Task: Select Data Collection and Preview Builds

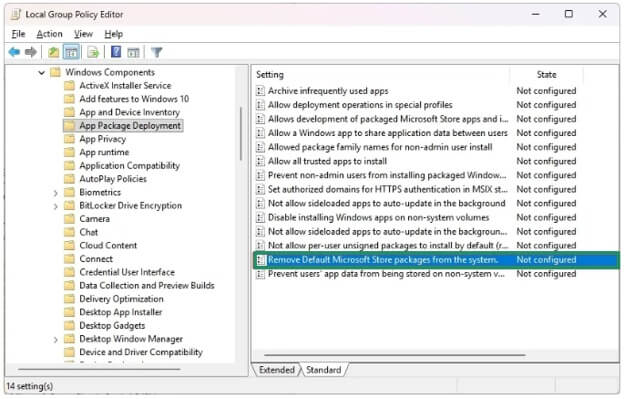Action: (146, 286)
